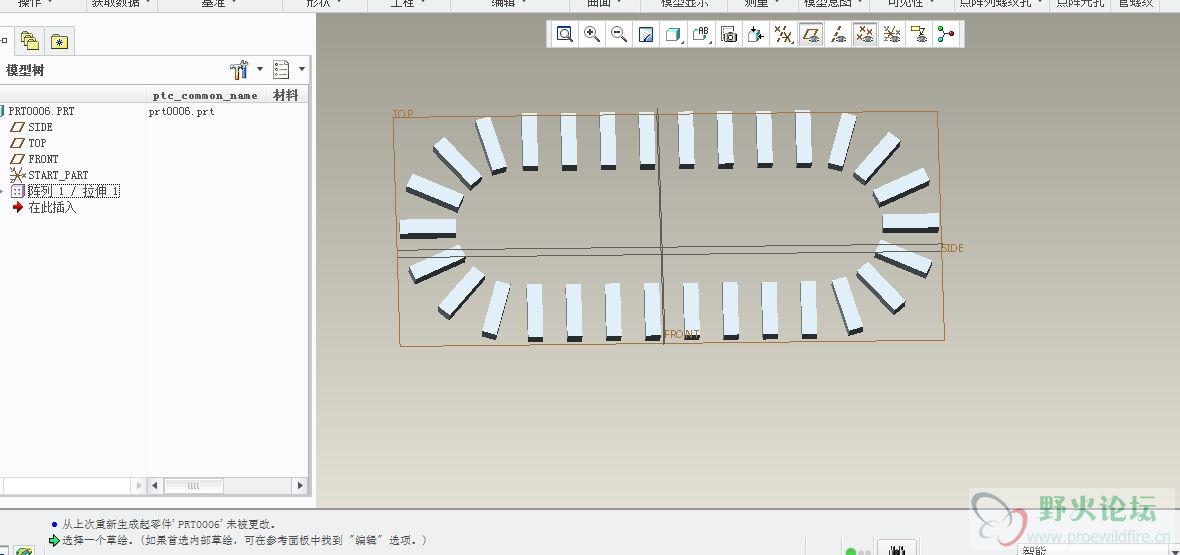Click the 选择一个草绘 prompt message

[x=245, y=540]
